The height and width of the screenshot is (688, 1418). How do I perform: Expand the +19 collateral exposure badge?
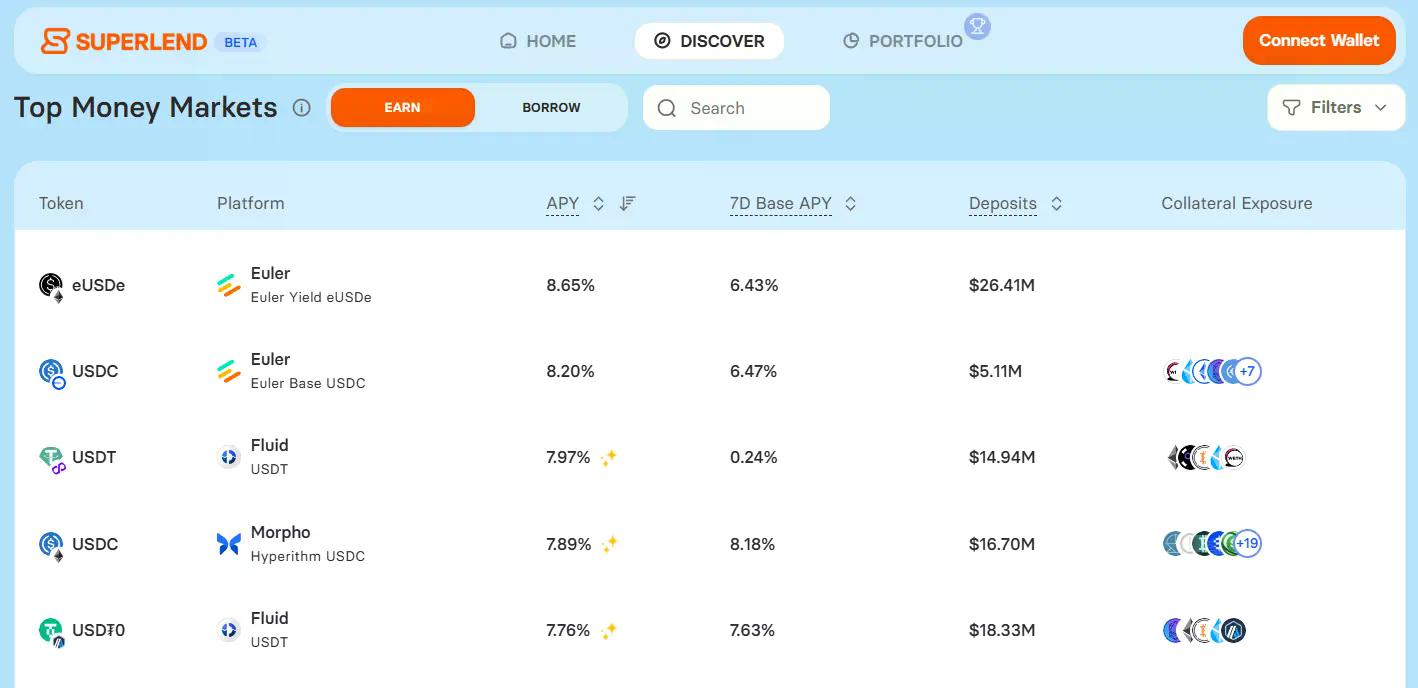[x=1247, y=543]
